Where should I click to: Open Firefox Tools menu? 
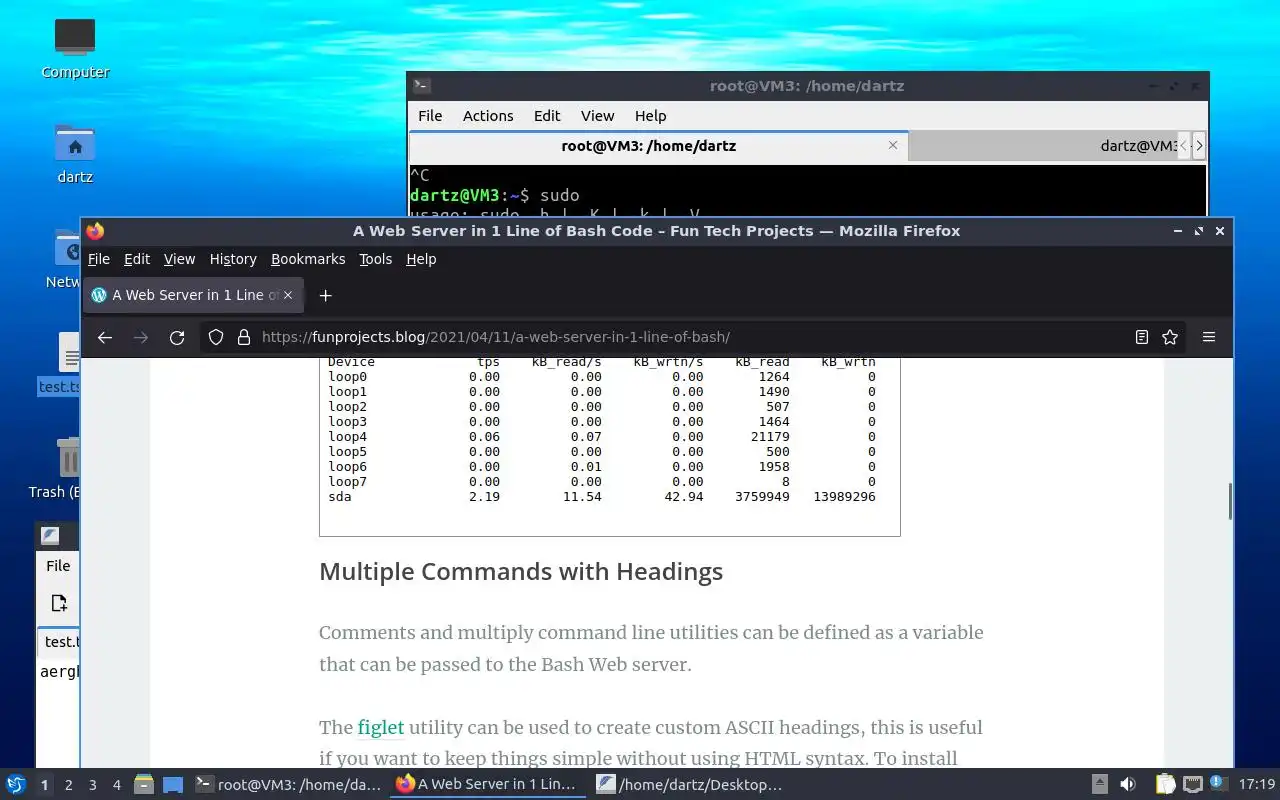pos(376,259)
